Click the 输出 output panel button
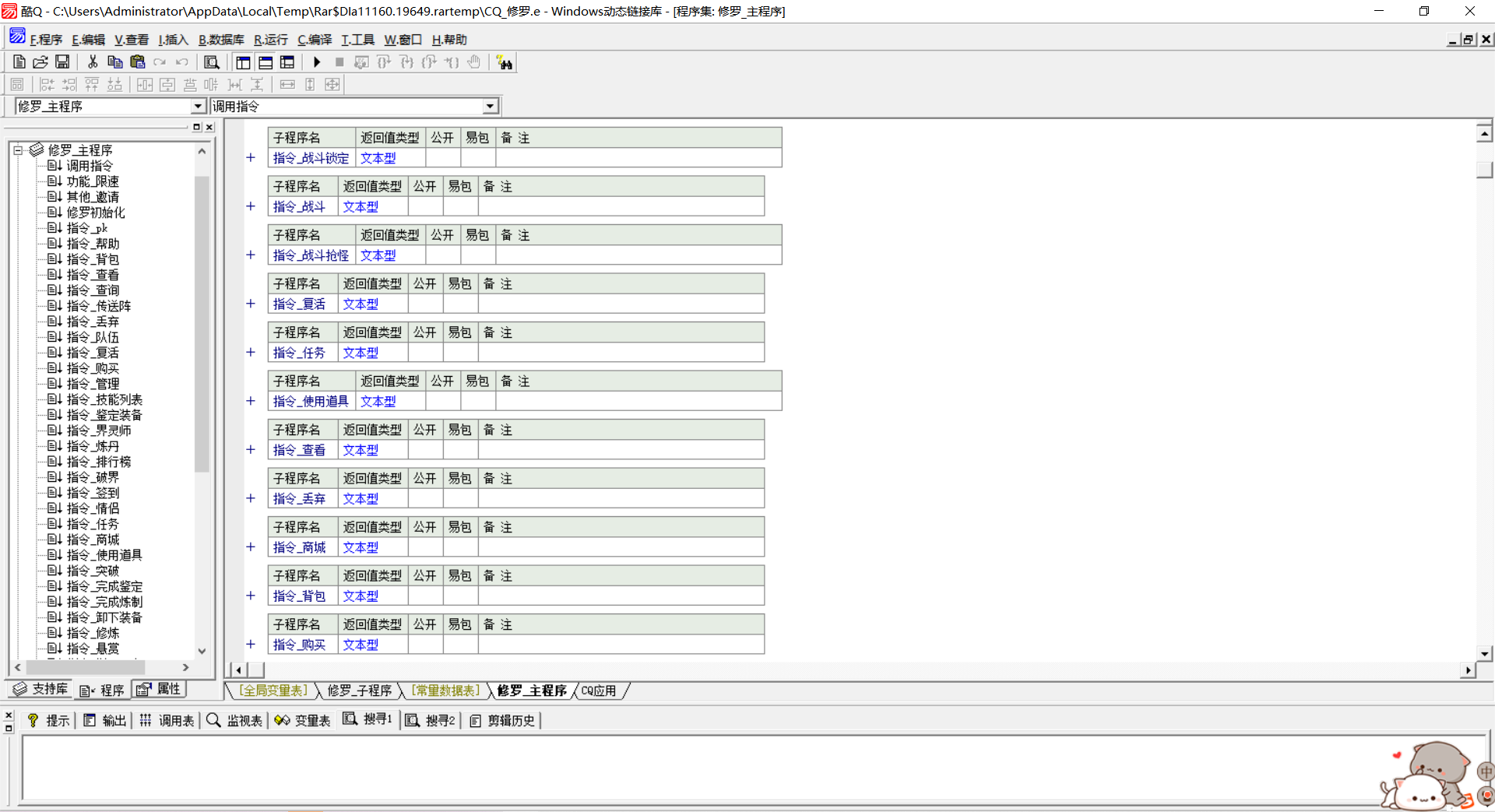Viewport: 1495px width, 812px height. coord(105,721)
